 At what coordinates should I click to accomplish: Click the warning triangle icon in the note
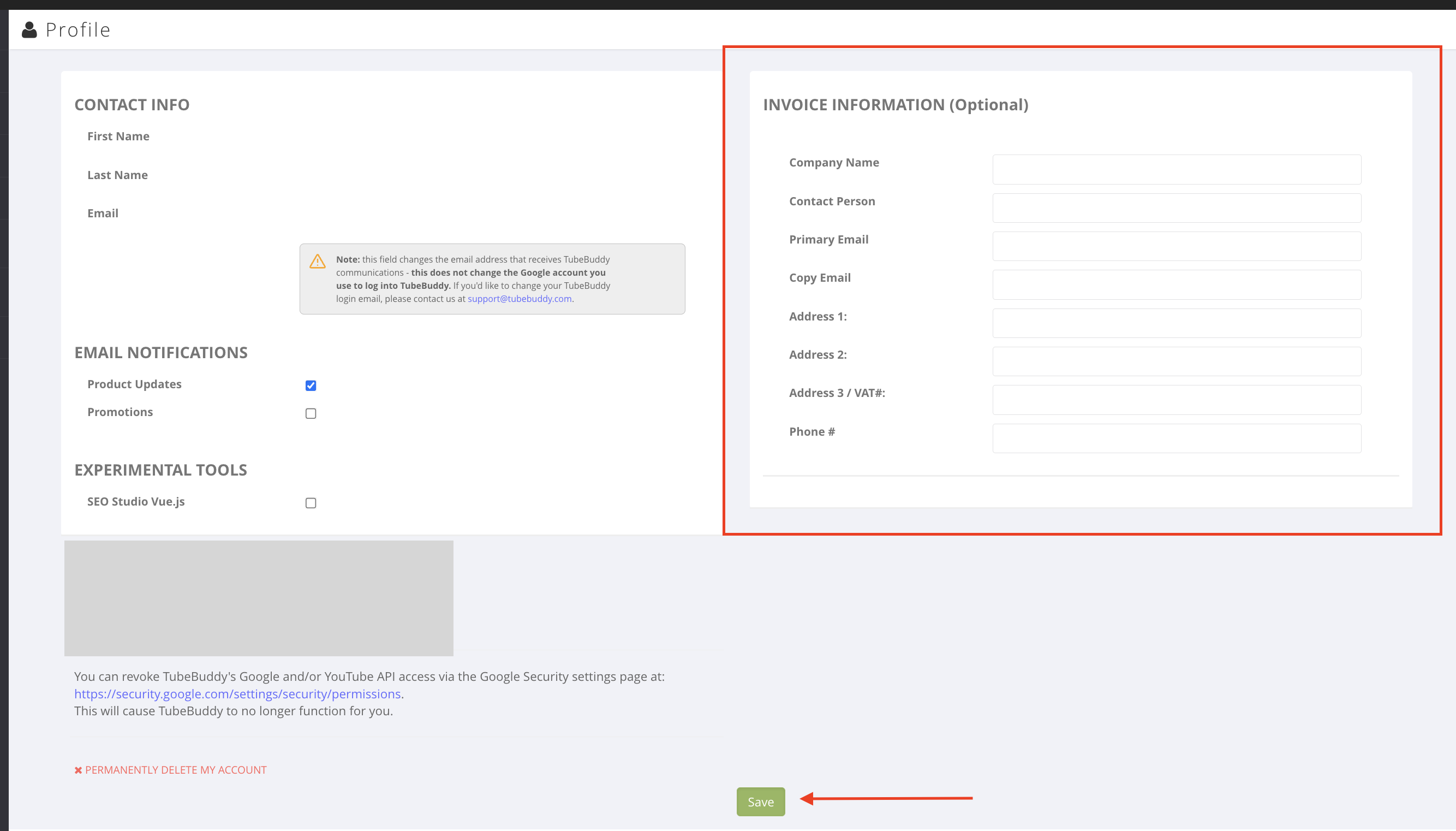(x=318, y=262)
